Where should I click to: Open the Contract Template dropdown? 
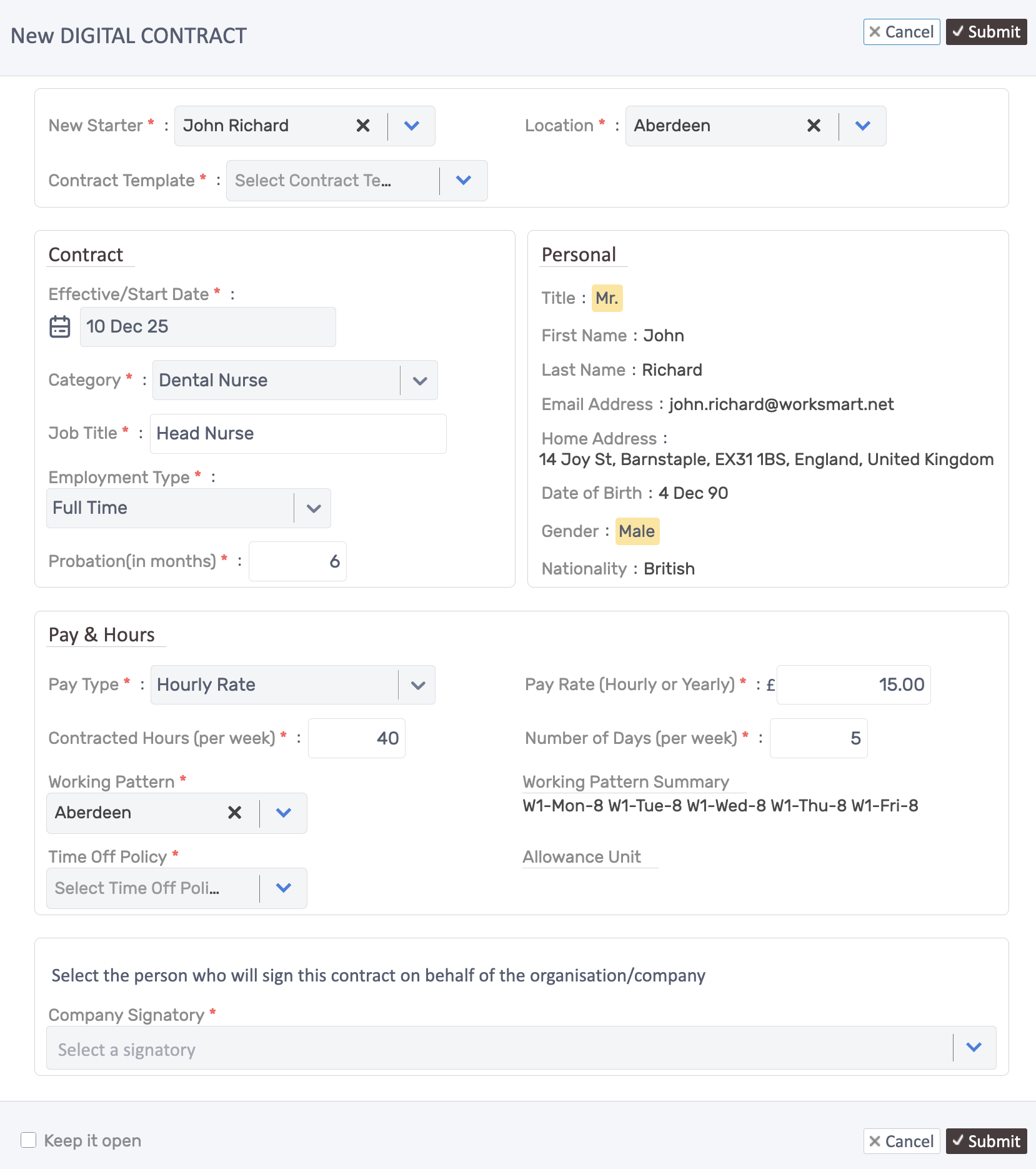click(464, 181)
